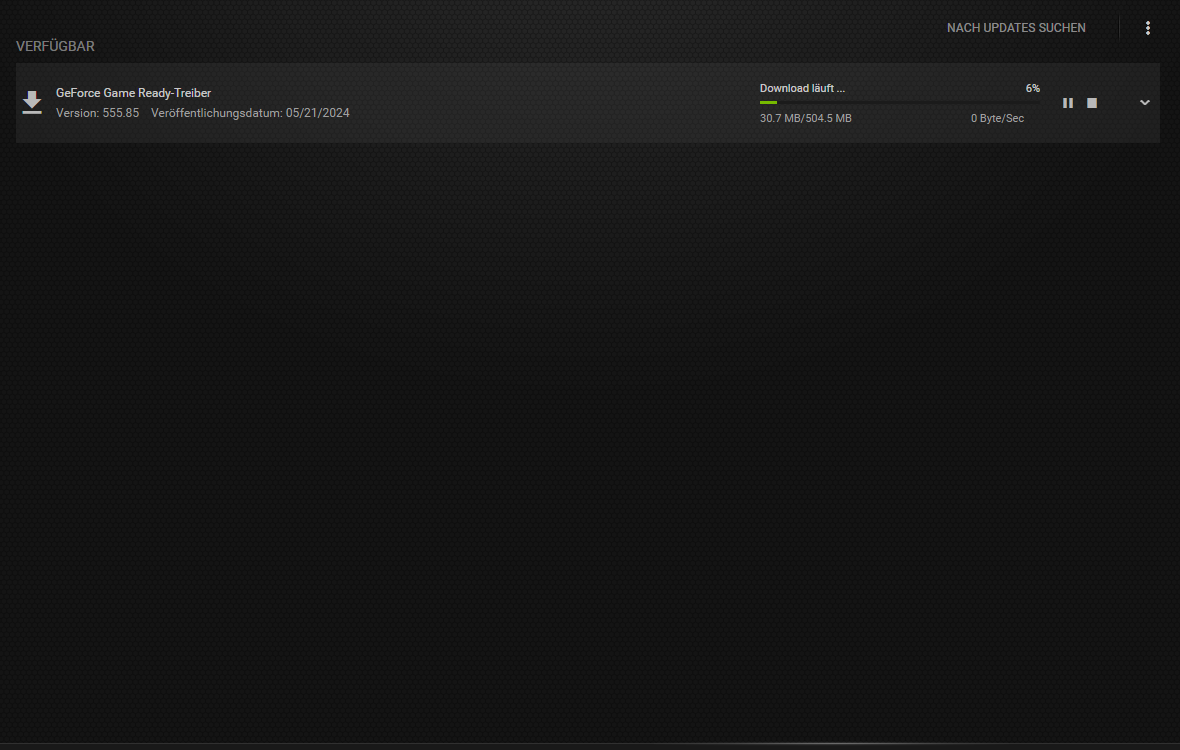Click the Version: 555.85 text
The image size is (1180, 750).
tap(97, 113)
